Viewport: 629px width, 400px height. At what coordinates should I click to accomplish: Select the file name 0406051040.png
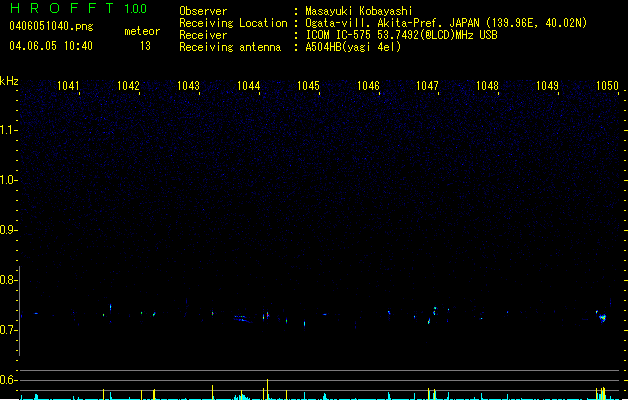coord(51,27)
